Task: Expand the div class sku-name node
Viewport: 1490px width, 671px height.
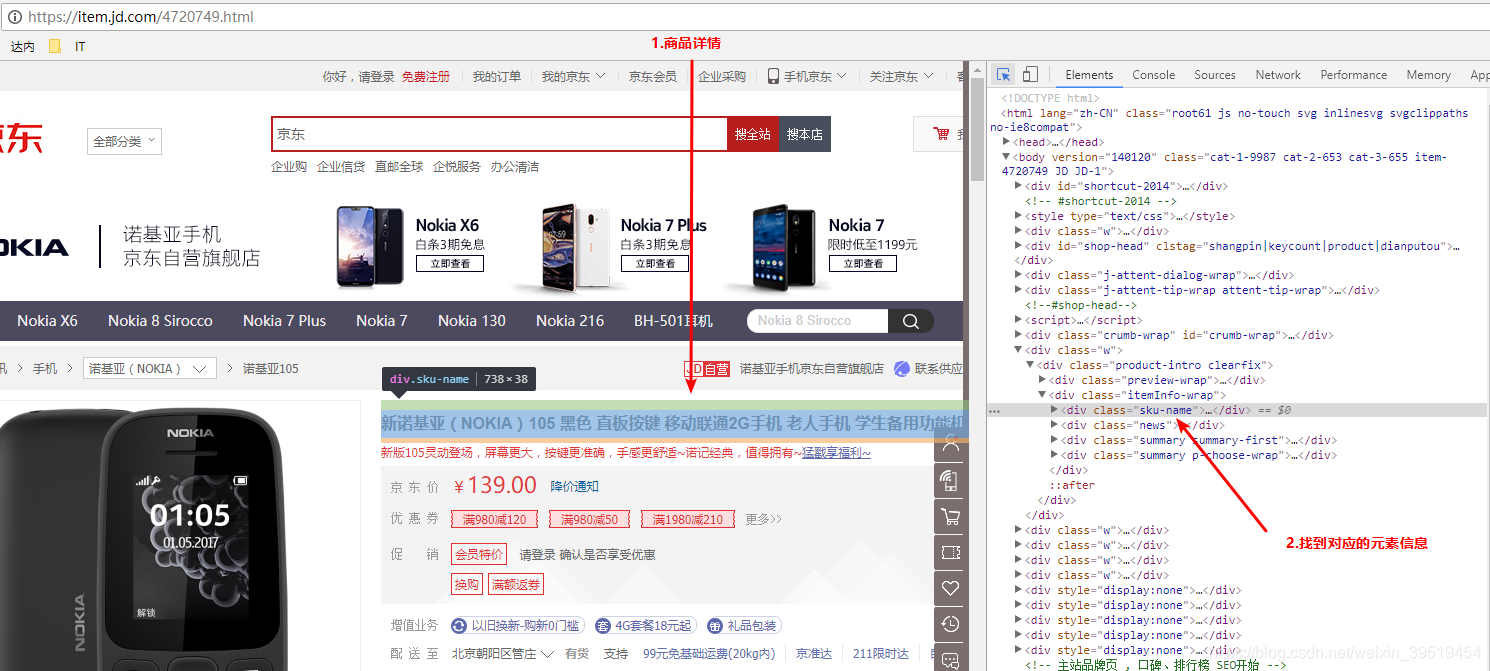Action: click(1055, 410)
